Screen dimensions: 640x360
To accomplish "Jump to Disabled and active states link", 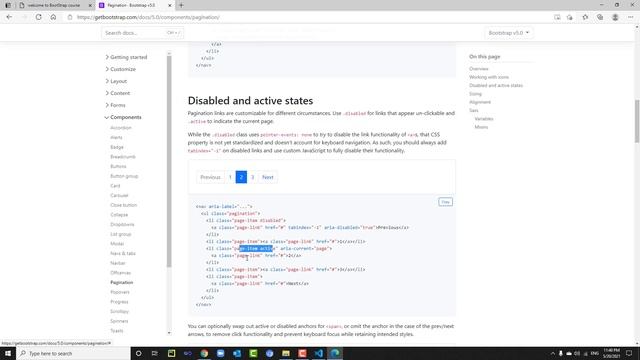I will coord(496,86).
